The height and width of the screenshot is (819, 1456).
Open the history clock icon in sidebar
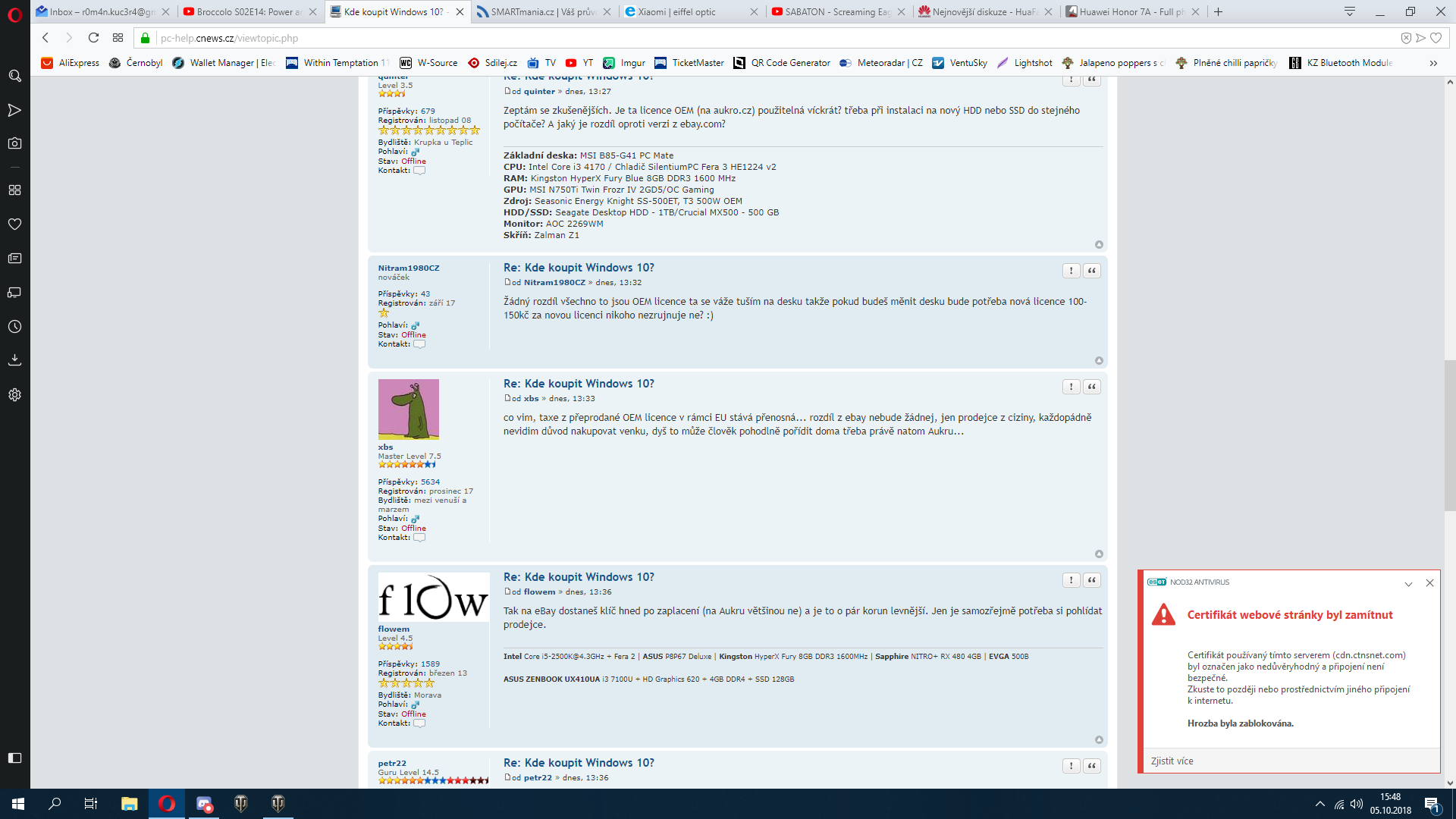click(14, 327)
